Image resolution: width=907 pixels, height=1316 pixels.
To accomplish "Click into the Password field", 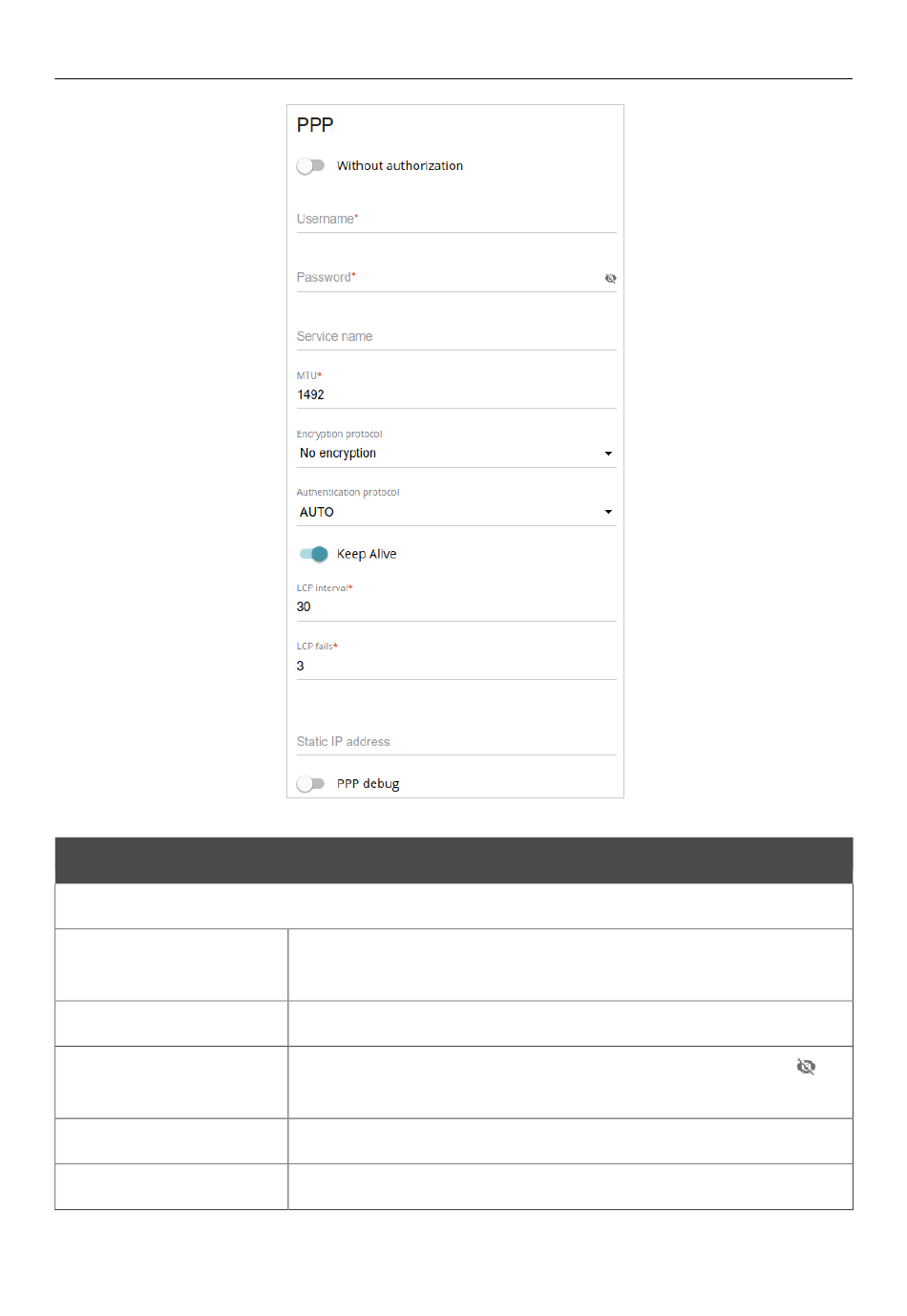I will pos(449,278).
